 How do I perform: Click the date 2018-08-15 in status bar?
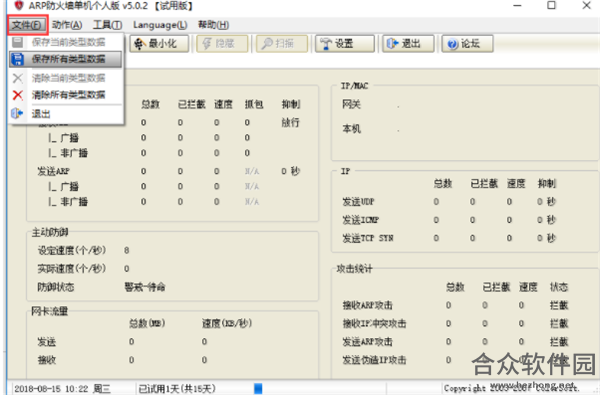38,389
